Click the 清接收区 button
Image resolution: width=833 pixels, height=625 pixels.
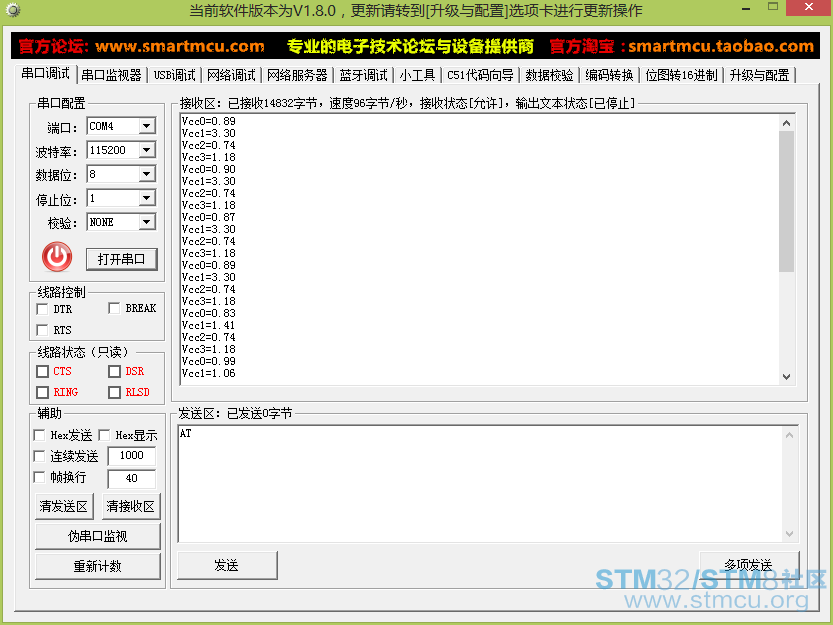tap(131, 506)
